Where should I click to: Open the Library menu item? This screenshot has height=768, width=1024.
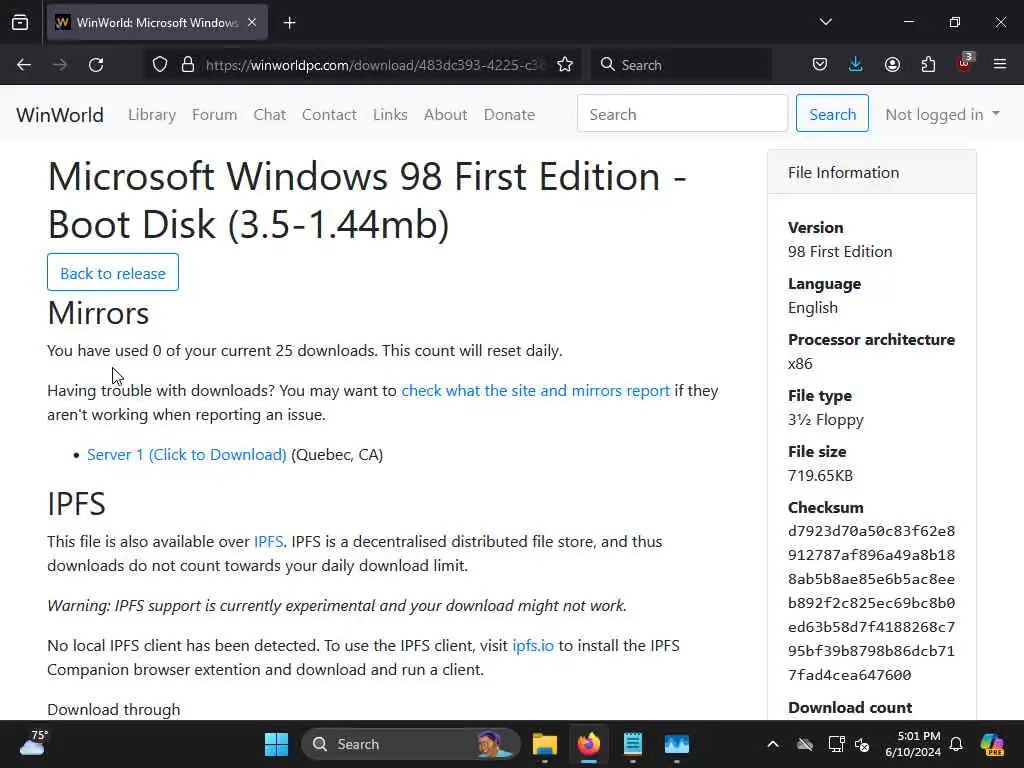point(152,114)
